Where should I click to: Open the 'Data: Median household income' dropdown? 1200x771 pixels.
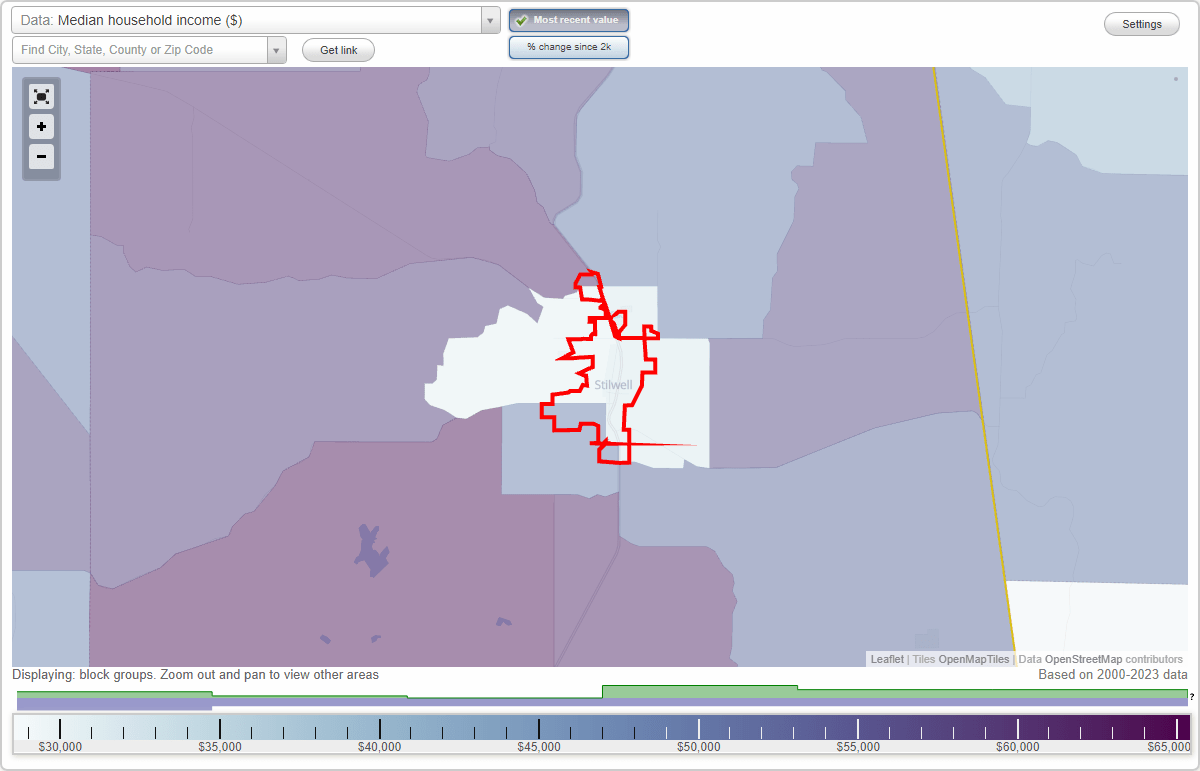click(x=250, y=19)
